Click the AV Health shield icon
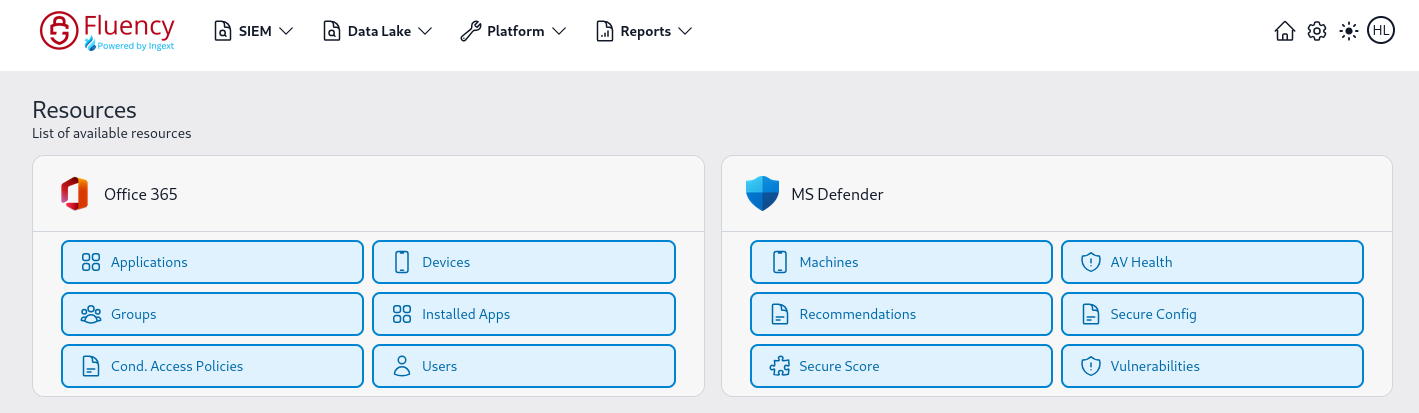Image resolution: width=1419 pixels, height=413 pixels. click(x=1091, y=262)
